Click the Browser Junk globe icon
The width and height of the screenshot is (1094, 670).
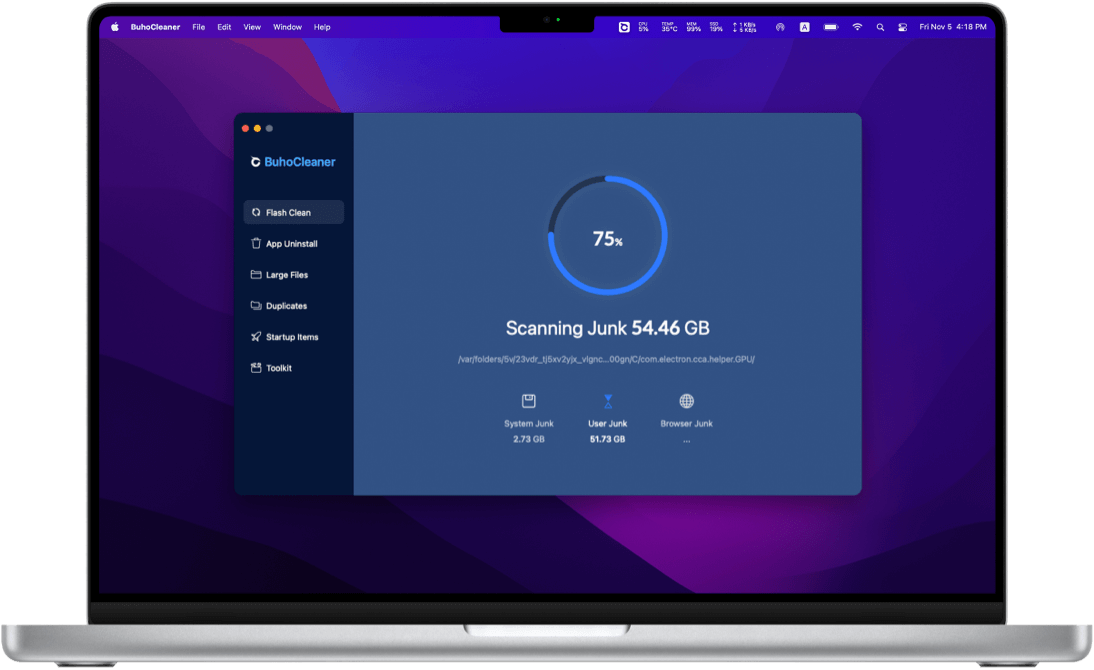(x=687, y=401)
